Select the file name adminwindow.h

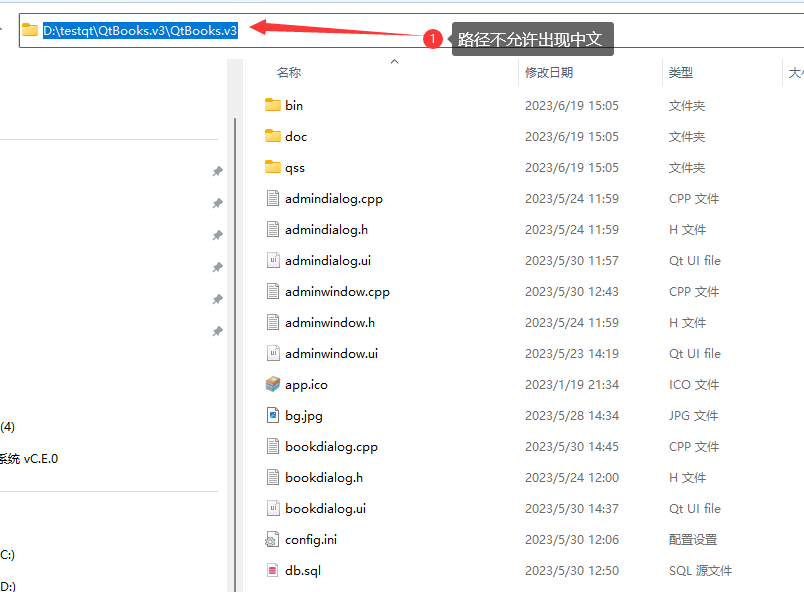[x=330, y=322]
